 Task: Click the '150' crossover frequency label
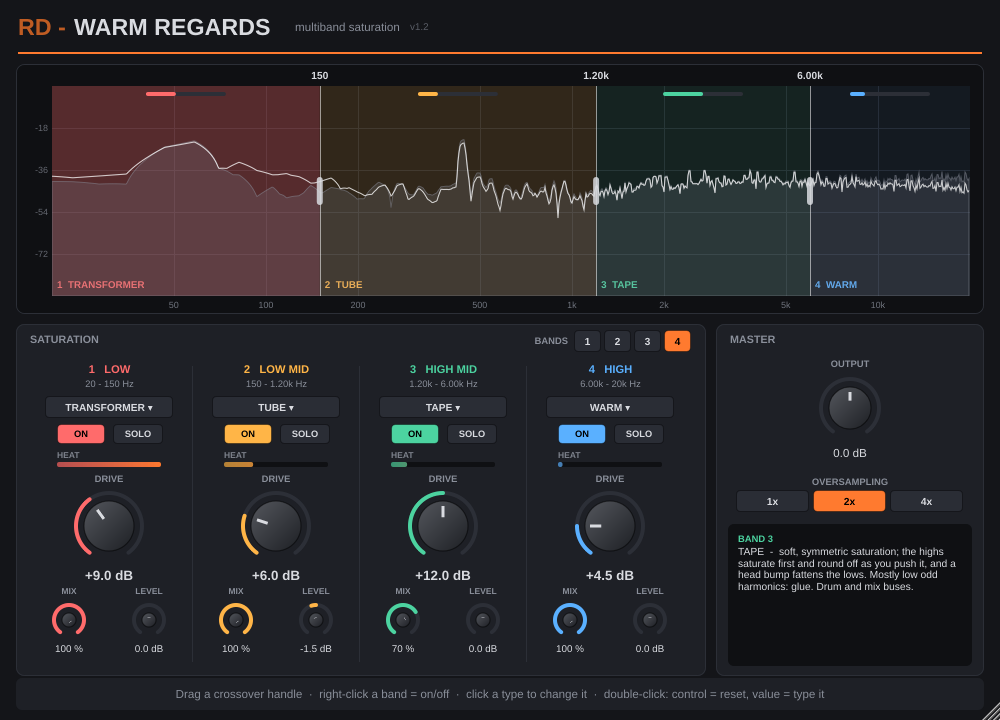click(x=320, y=75)
